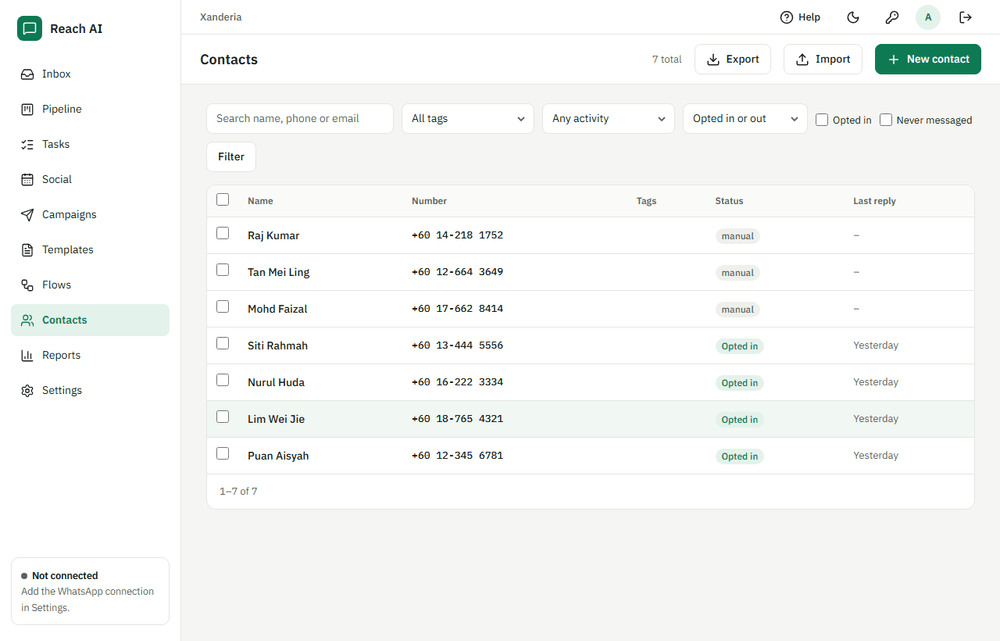Open the Opted in or out dropdown
Image resolution: width=1000 pixels, height=641 pixels.
[x=745, y=119]
